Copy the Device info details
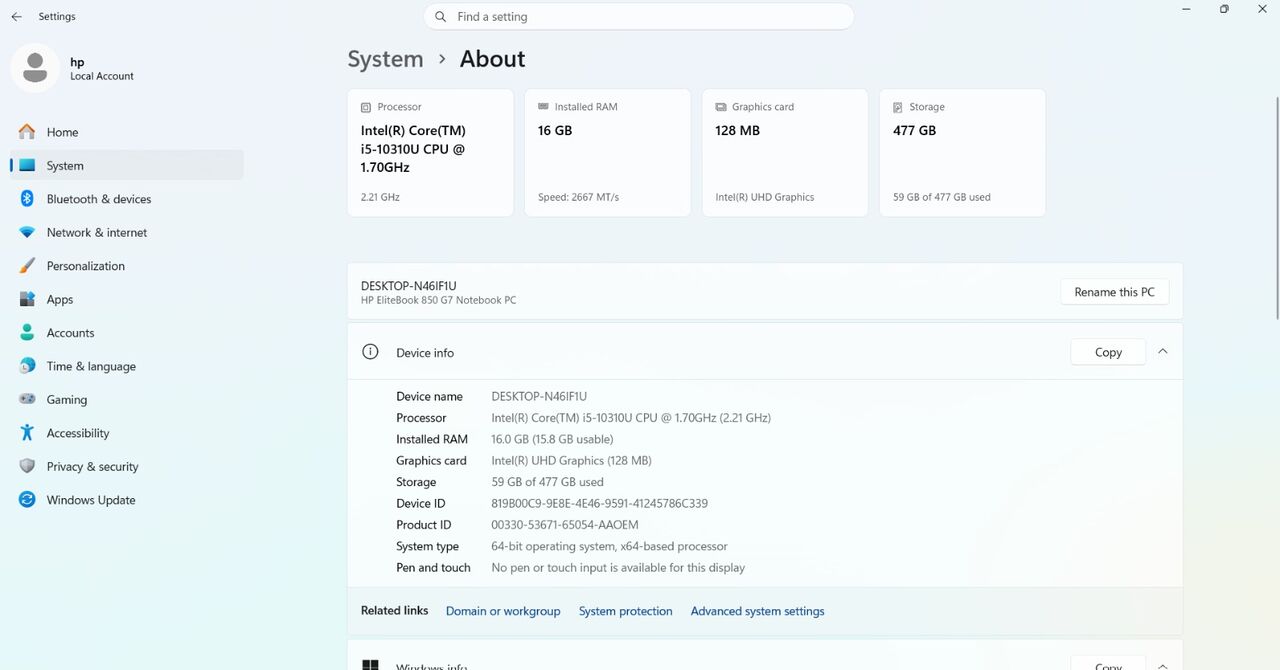 pos(1108,352)
